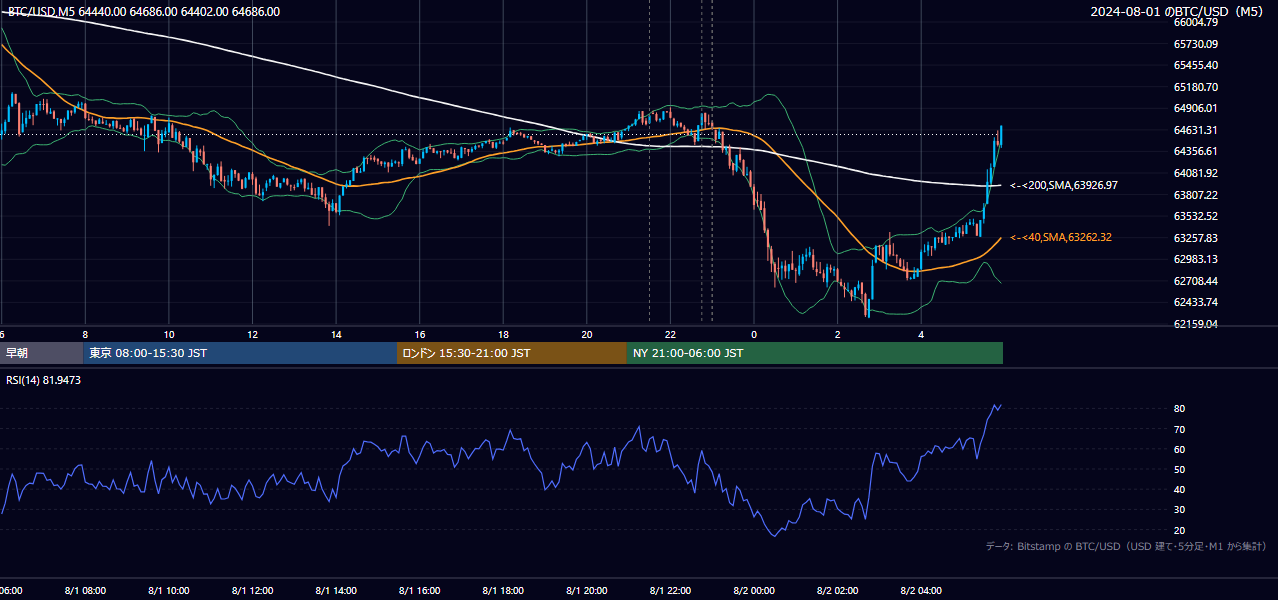This screenshot has height=600, width=1278.
Task: Pick the 62983.13 price level label
Action: point(1195,259)
